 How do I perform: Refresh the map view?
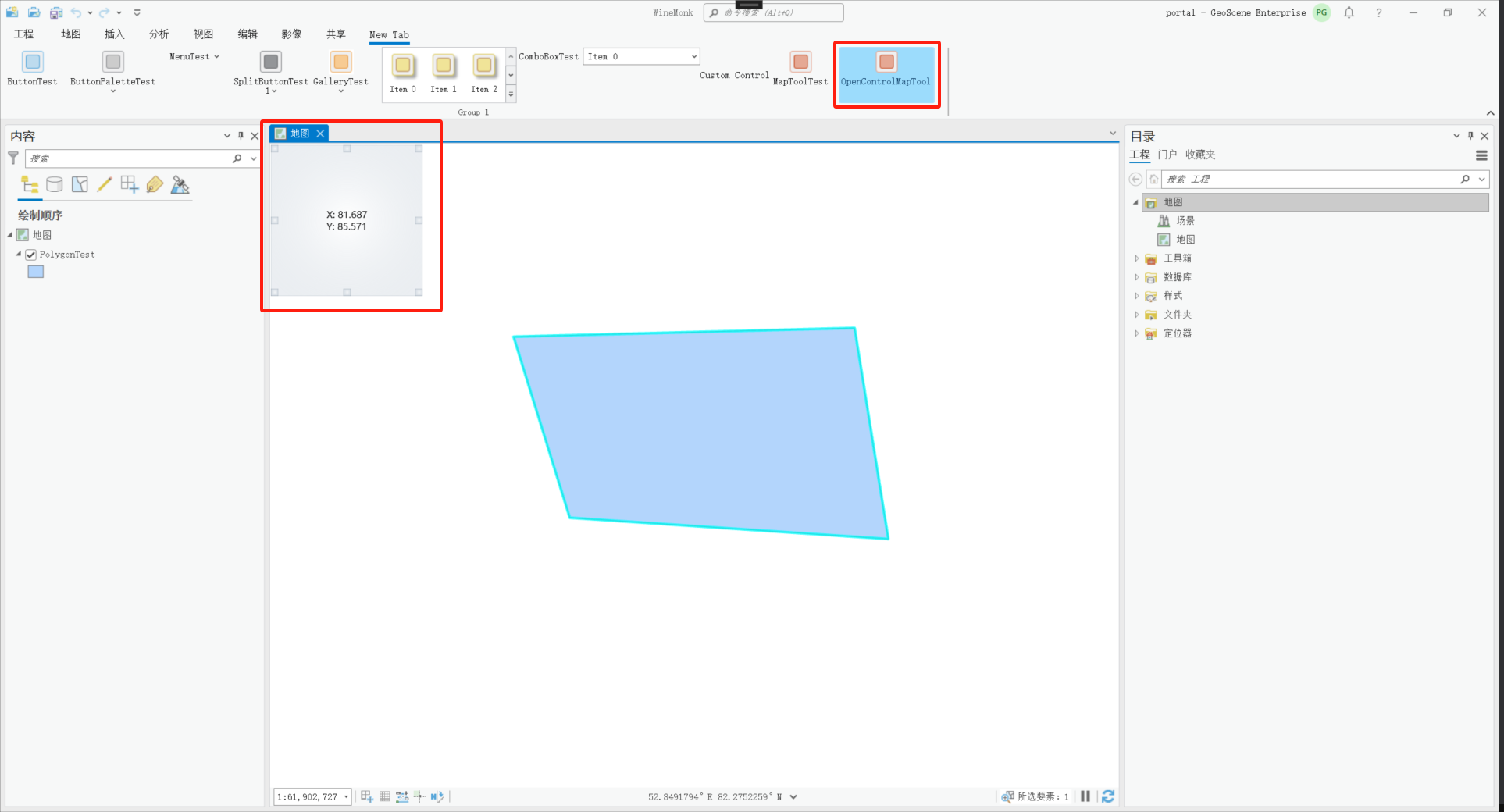tap(1107, 796)
